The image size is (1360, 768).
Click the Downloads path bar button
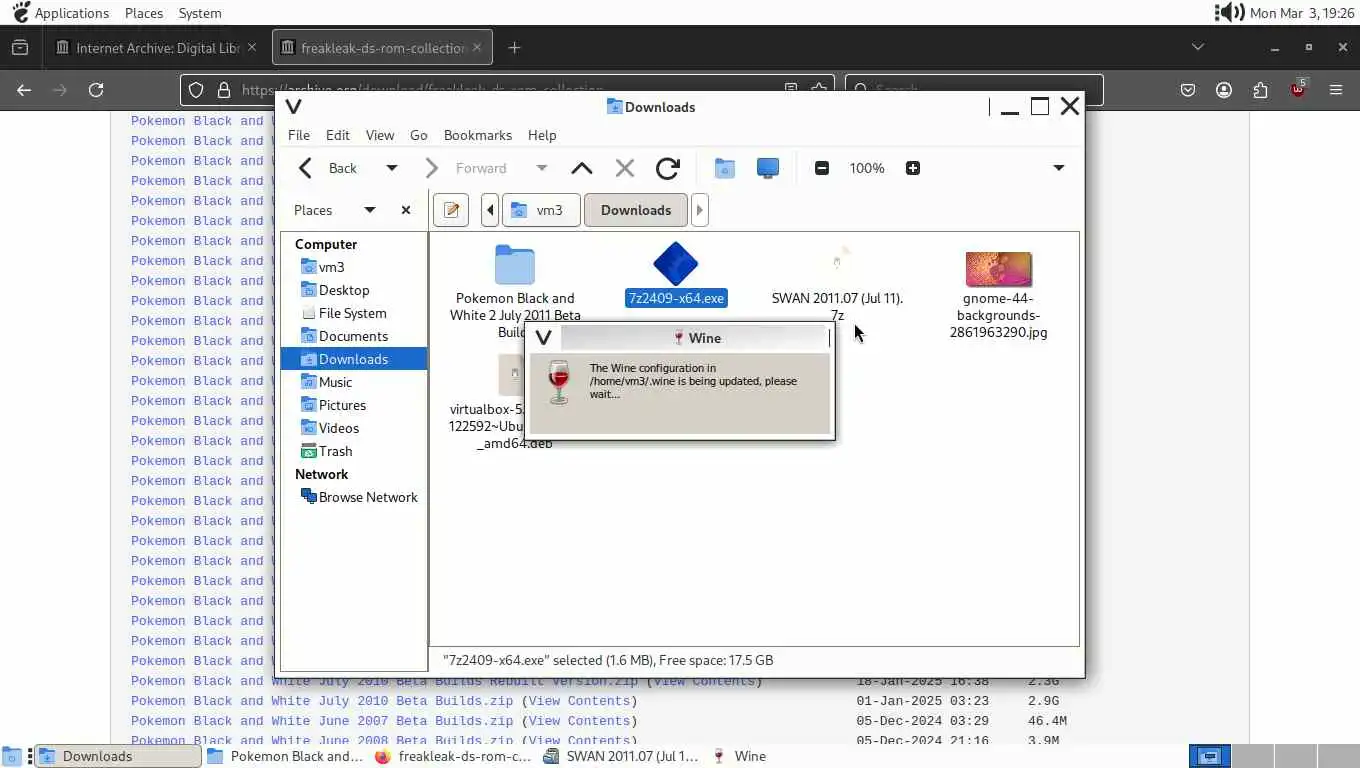(x=636, y=210)
